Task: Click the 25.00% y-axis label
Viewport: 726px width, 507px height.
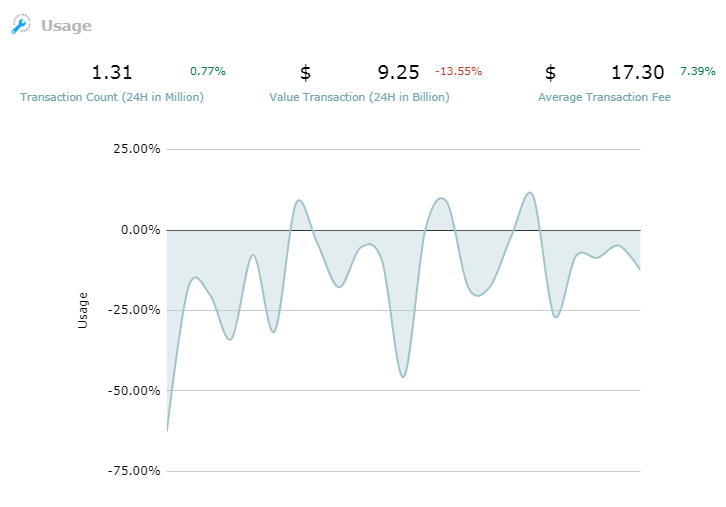Action: pyautogui.click(x=137, y=149)
